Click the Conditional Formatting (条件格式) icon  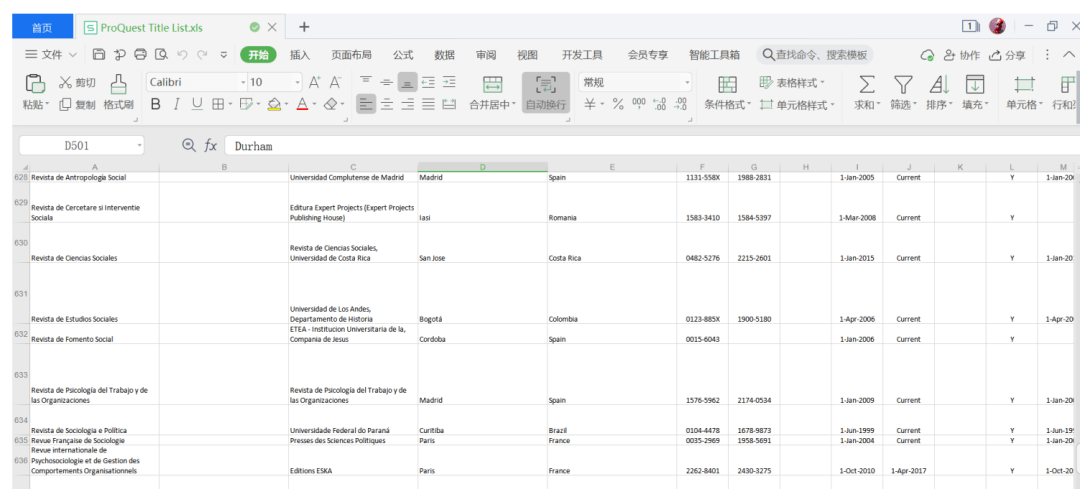(x=727, y=85)
